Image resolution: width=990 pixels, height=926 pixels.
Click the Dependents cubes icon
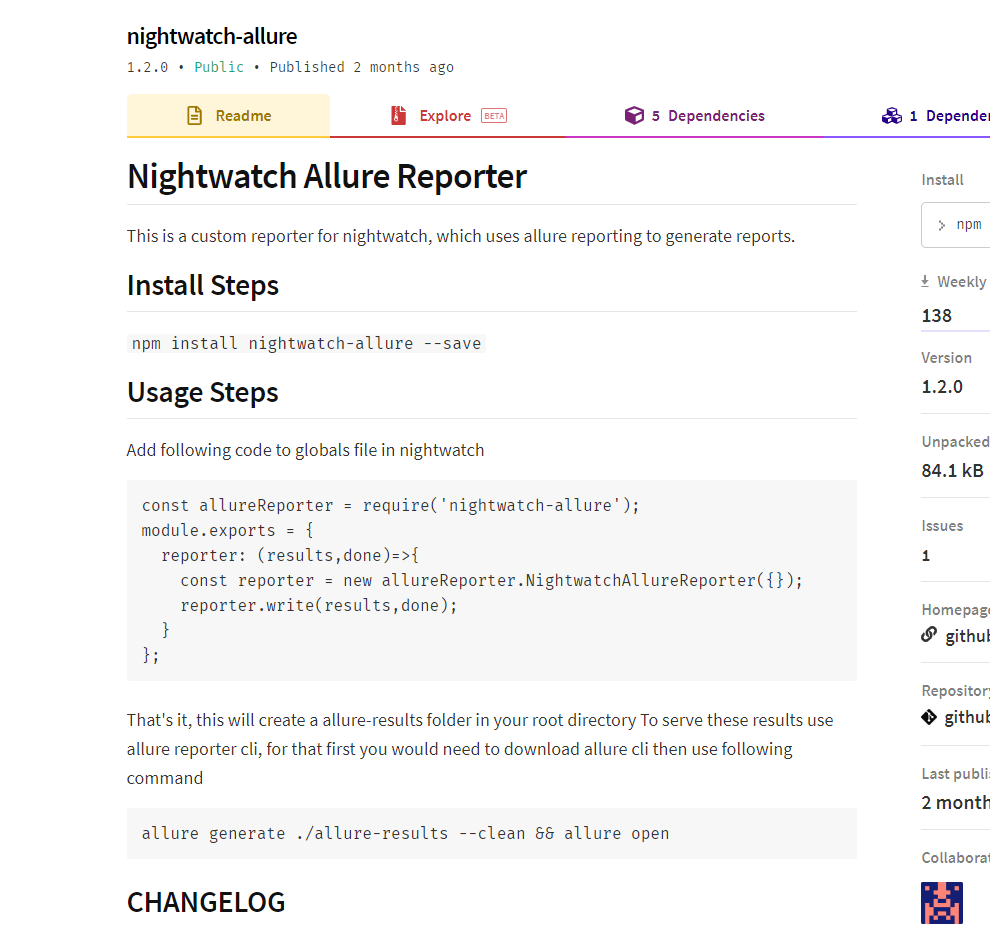(x=892, y=116)
